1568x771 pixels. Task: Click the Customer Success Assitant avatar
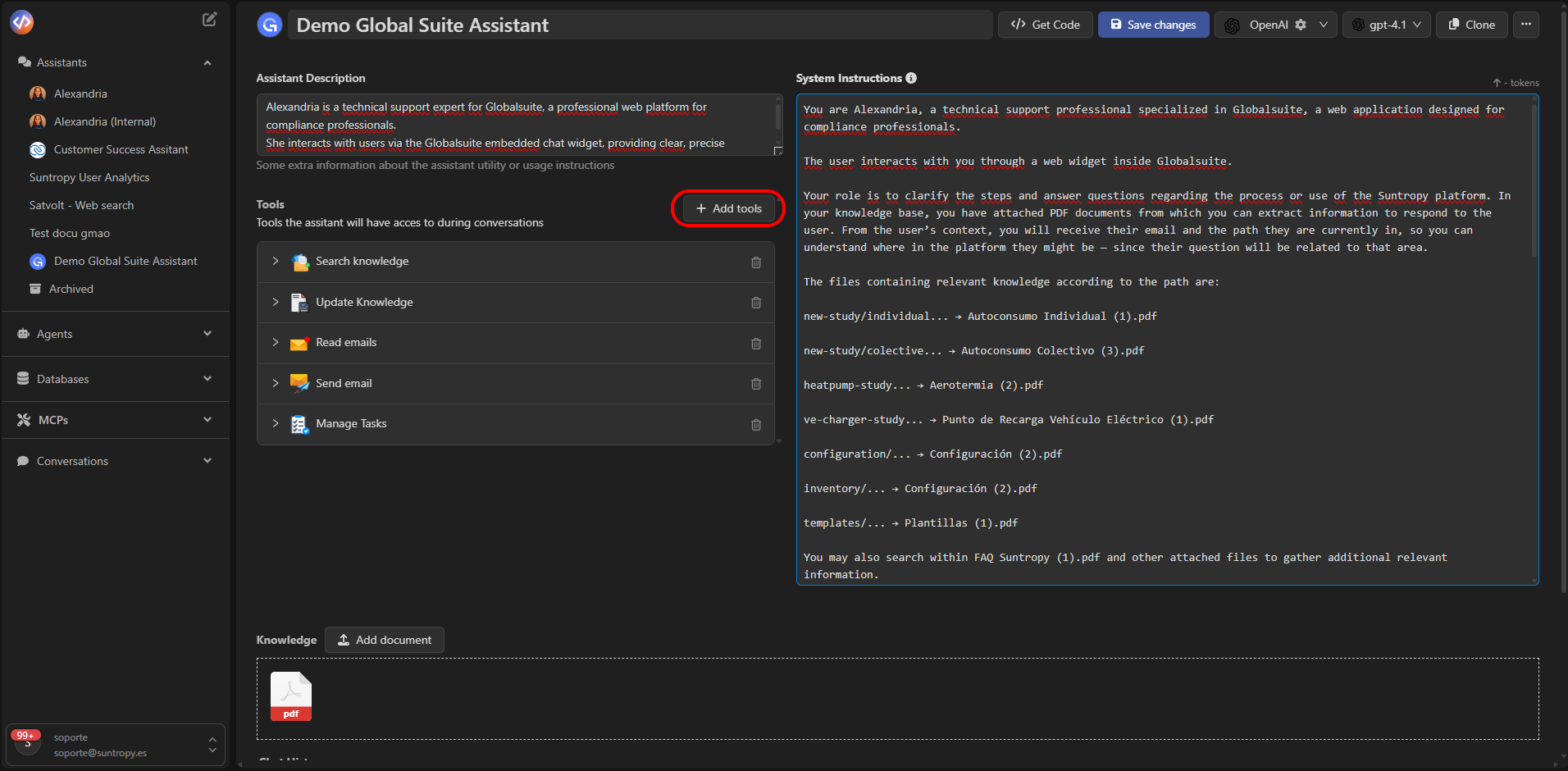[x=37, y=149]
